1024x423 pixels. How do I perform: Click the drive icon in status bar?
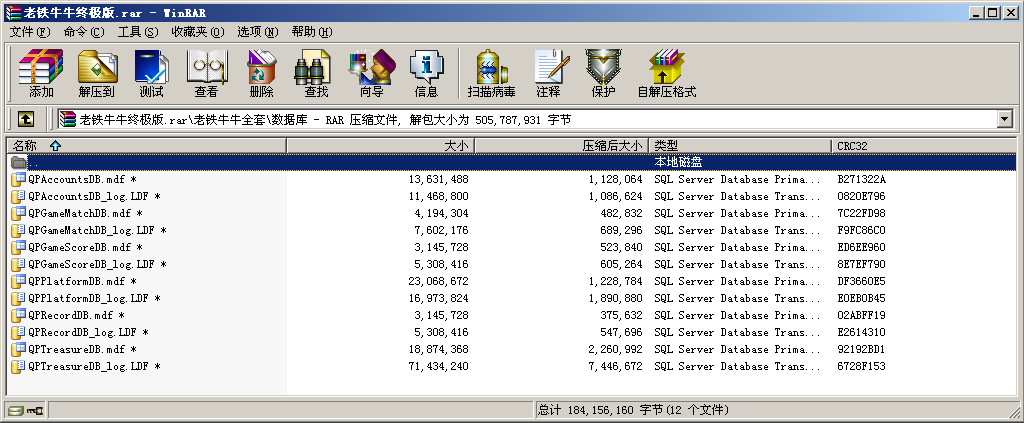16,410
